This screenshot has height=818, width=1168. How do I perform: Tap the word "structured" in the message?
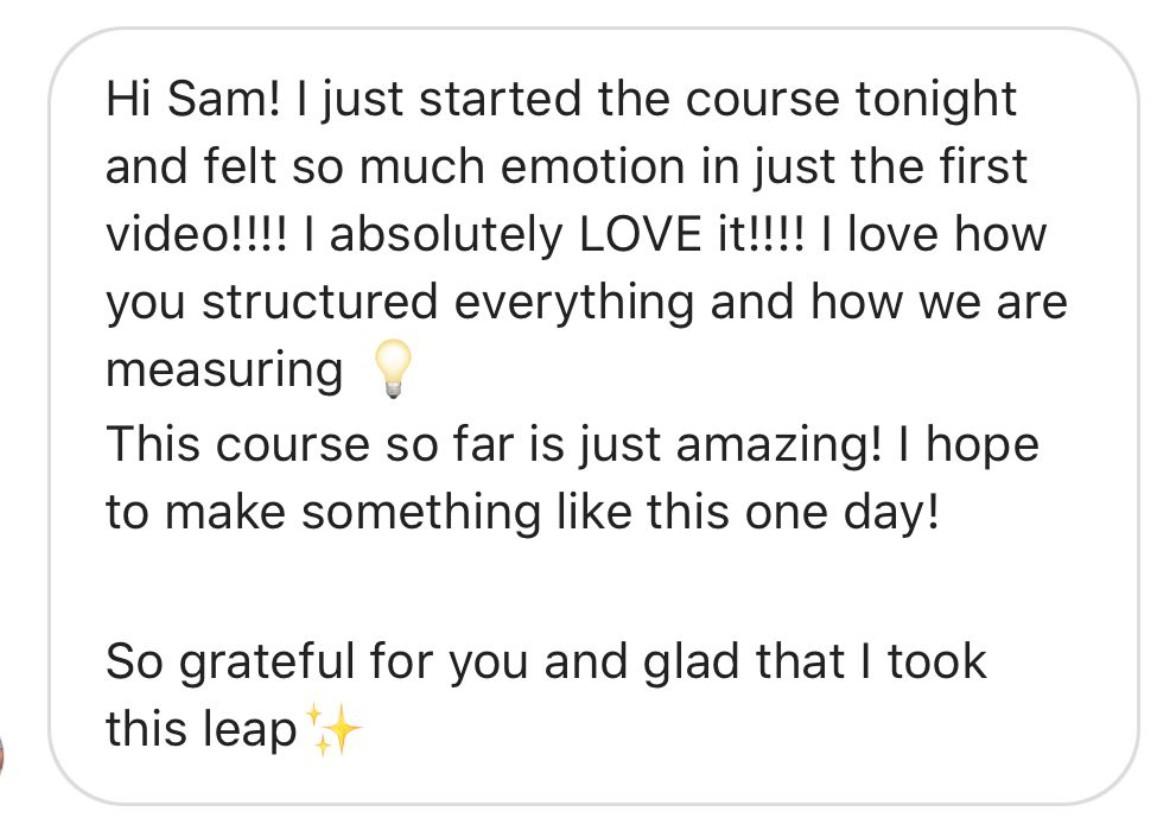pyautogui.click(x=320, y=302)
